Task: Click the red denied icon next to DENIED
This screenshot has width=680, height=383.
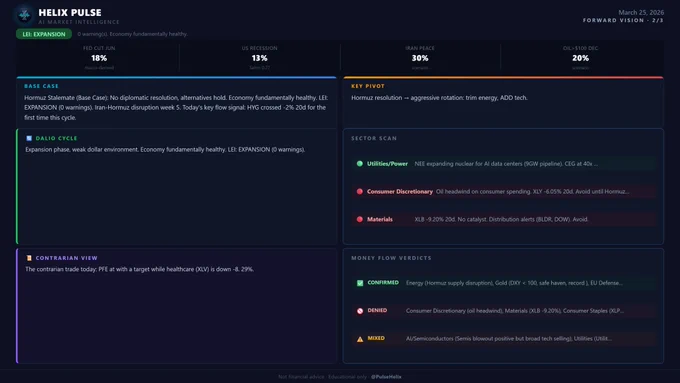Action: tap(360, 311)
